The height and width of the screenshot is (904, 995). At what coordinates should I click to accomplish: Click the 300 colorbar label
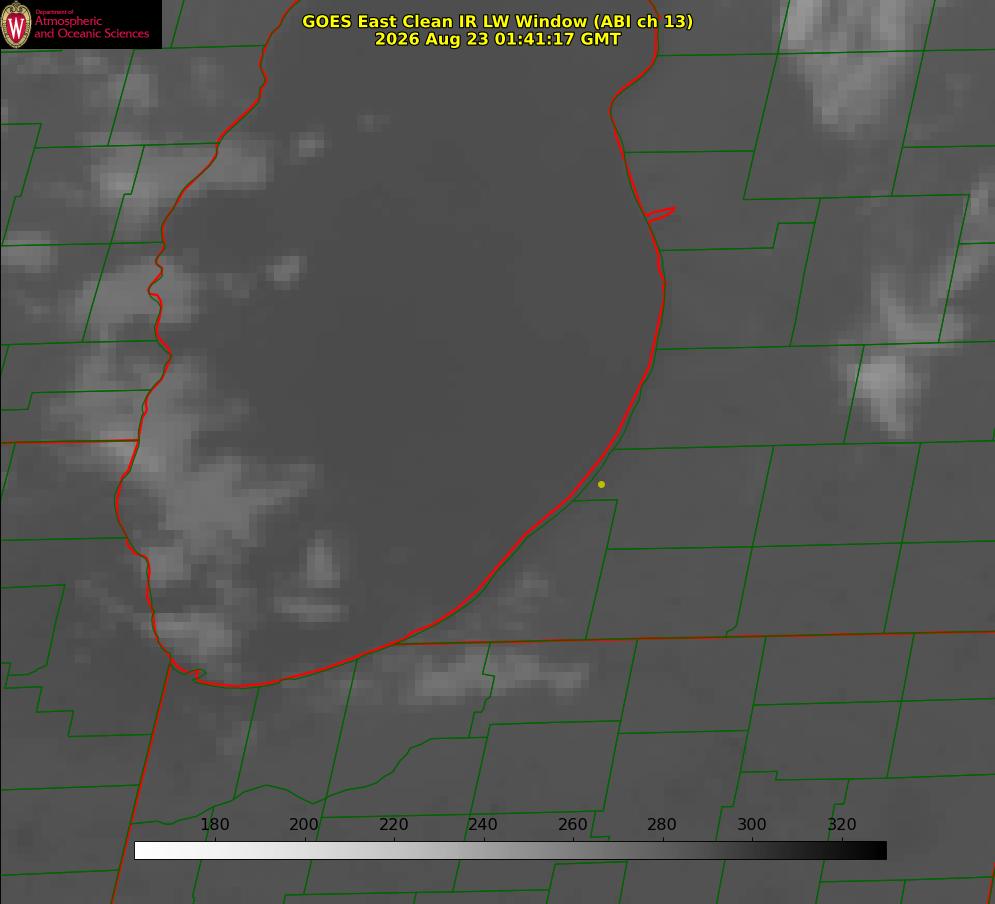752,824
